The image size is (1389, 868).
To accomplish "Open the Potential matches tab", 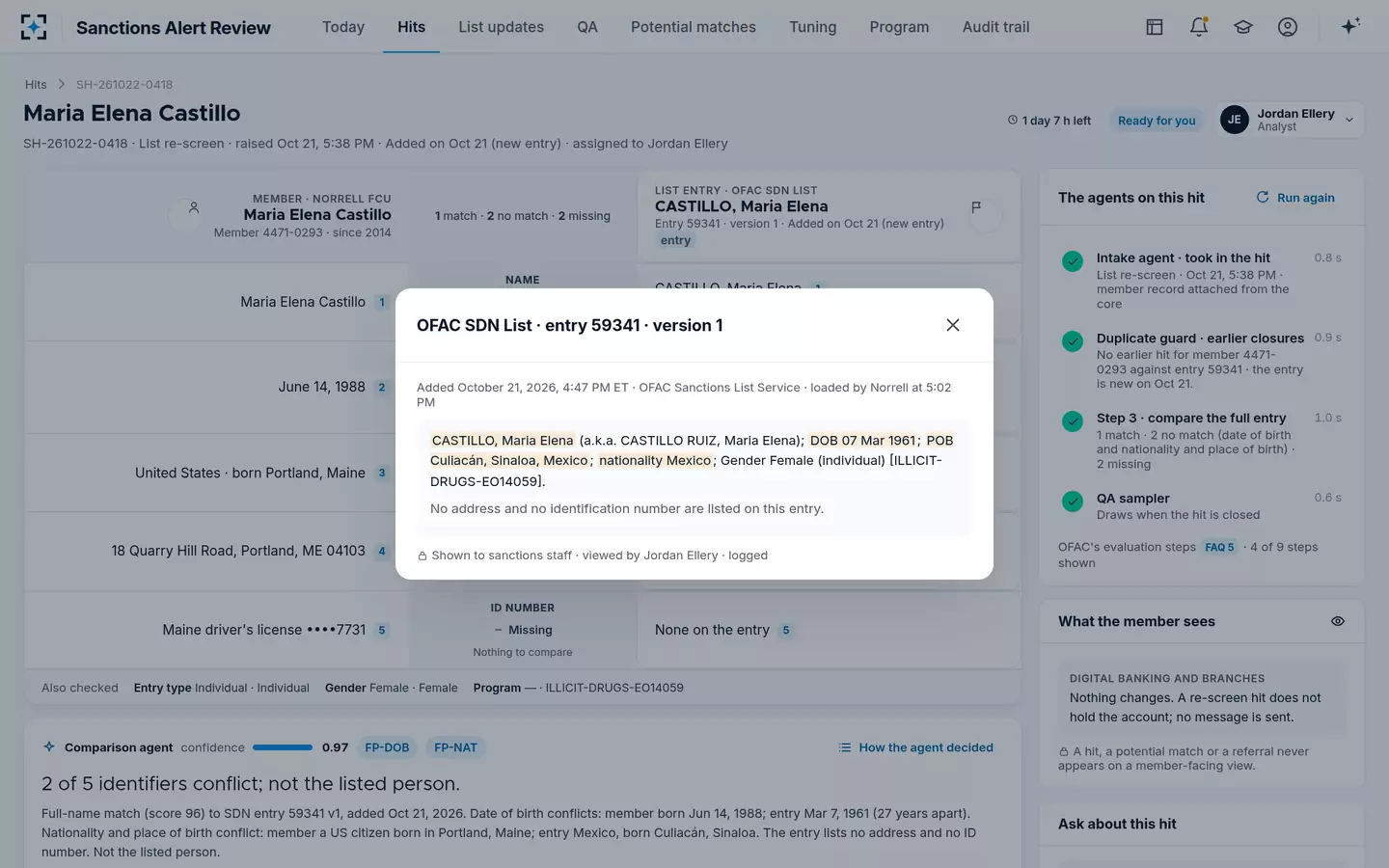I will [x=694, y=27].
